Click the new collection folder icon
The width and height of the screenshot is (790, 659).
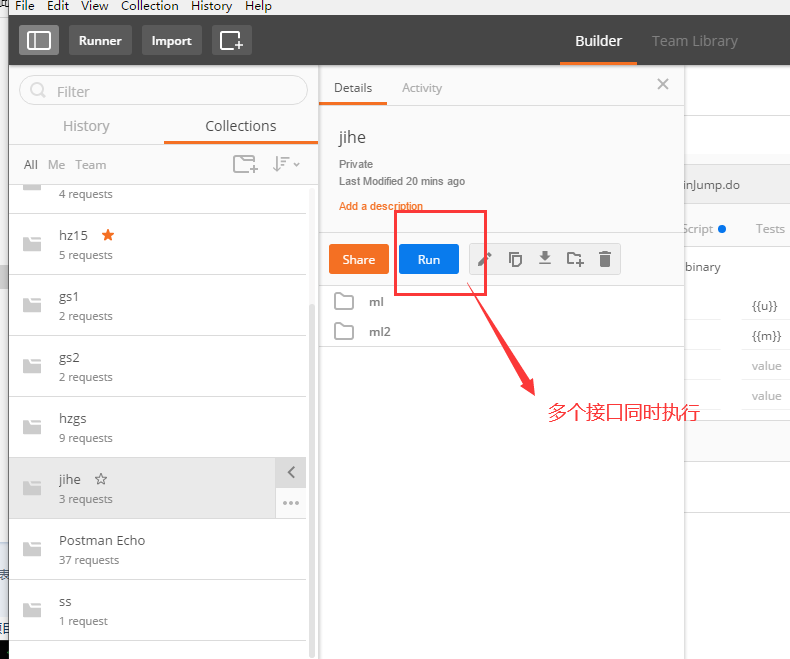point(245,164)
